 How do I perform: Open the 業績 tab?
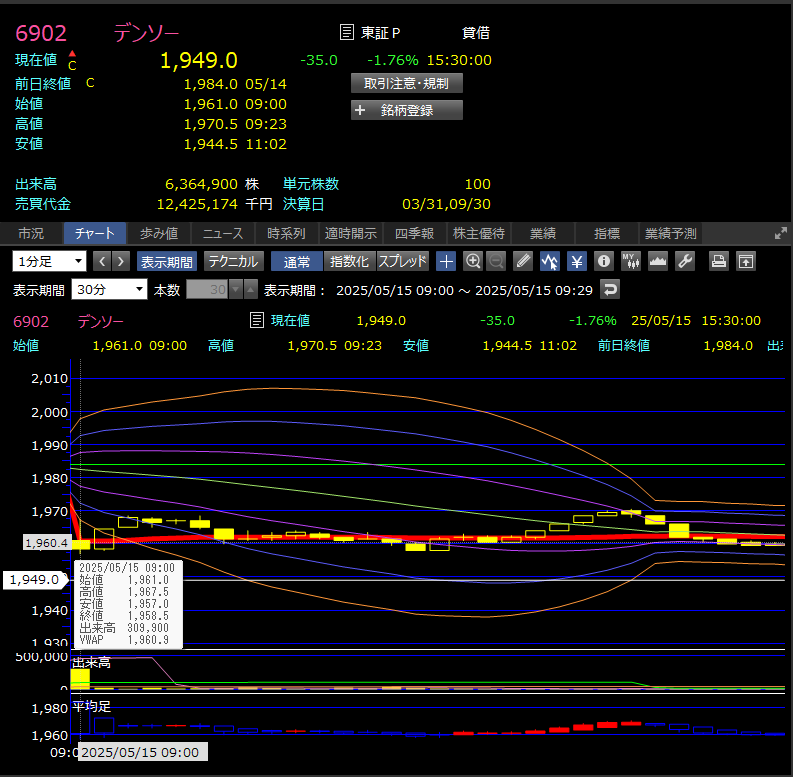(543, 233)
